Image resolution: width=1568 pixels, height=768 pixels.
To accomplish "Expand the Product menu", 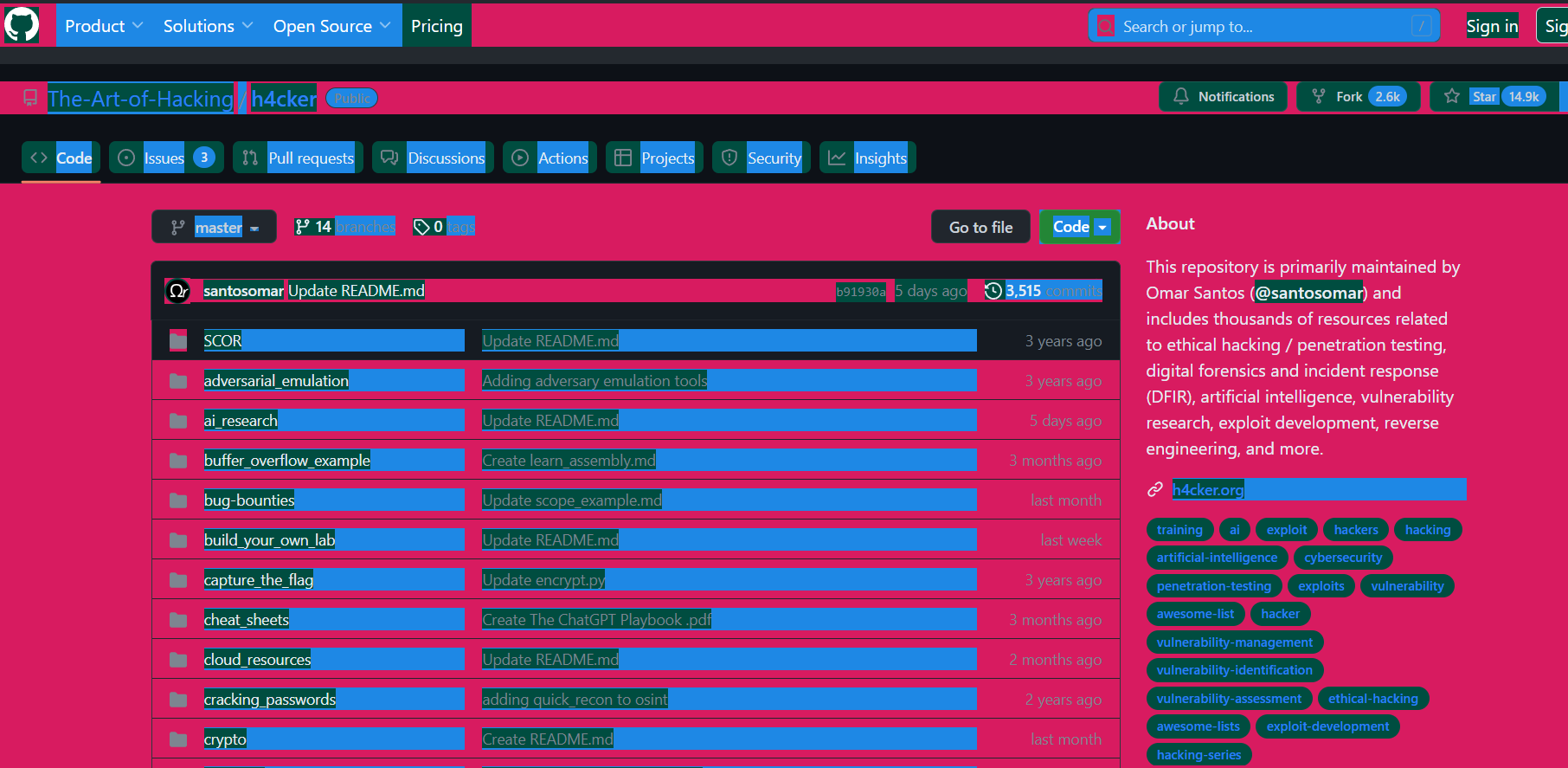I will coord(104,26).
